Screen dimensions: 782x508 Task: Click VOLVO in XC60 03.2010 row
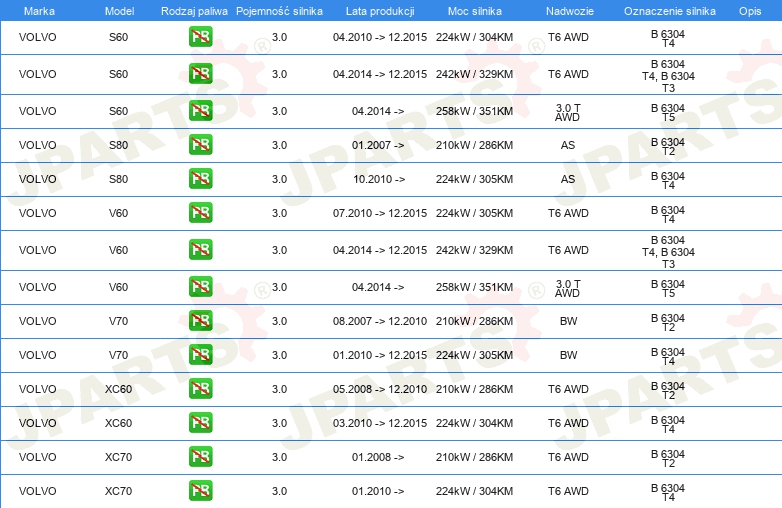pos(37,423)
